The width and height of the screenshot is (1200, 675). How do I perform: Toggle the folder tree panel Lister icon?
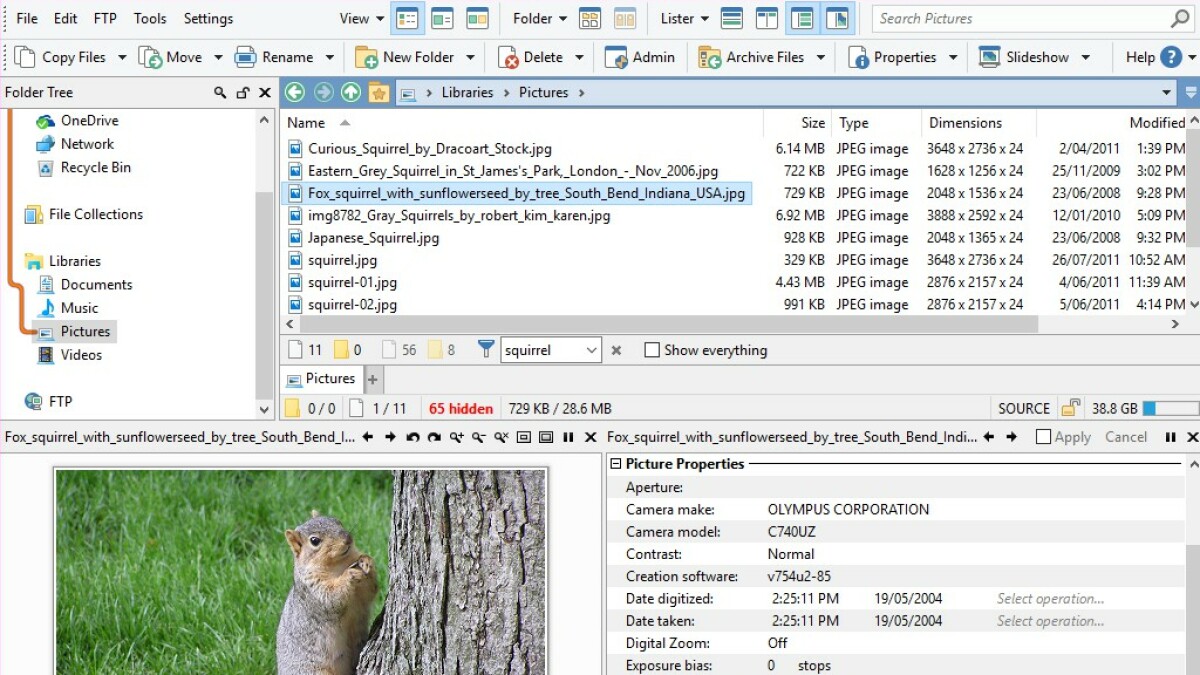[x=802, y=18]
